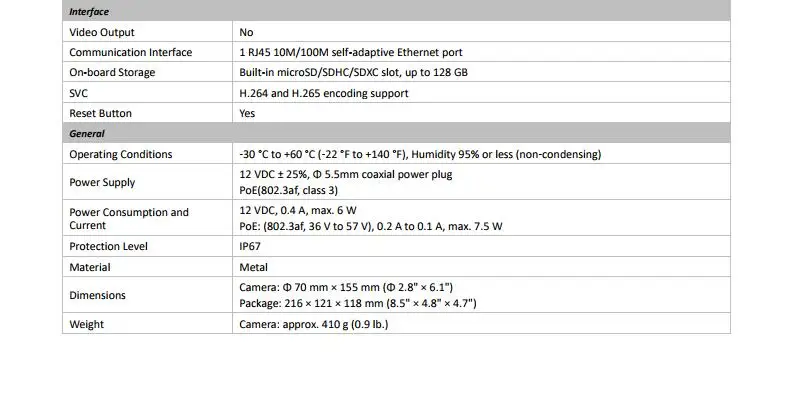This screenshot has width=791, height=407.
Task: Click the microSD slot 128 GB text
Action: click(353, 73)
